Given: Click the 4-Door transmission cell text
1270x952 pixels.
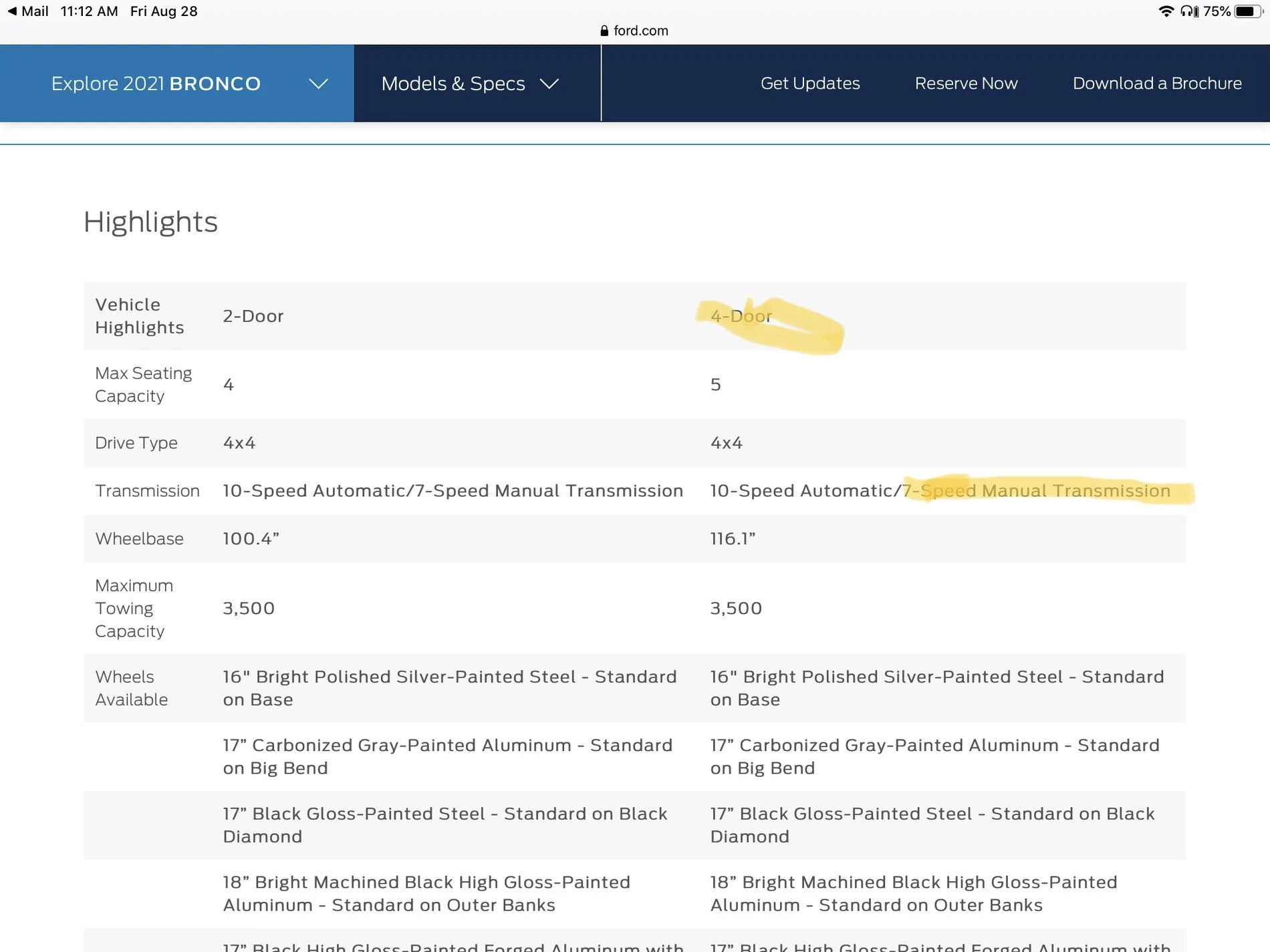Looking at the screenshot, I should [x=940, y=491].
